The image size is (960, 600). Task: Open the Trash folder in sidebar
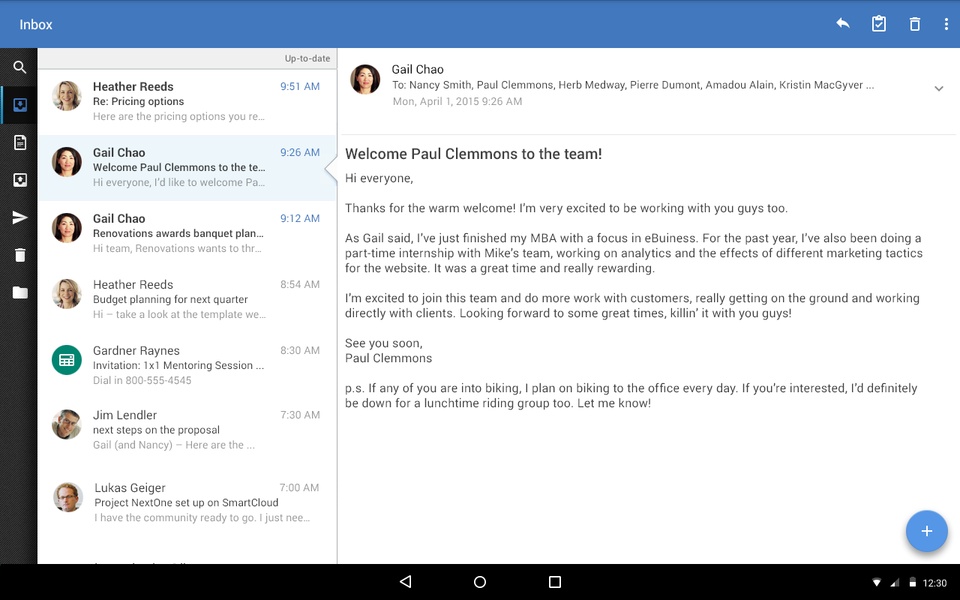(x=20, y=255)
